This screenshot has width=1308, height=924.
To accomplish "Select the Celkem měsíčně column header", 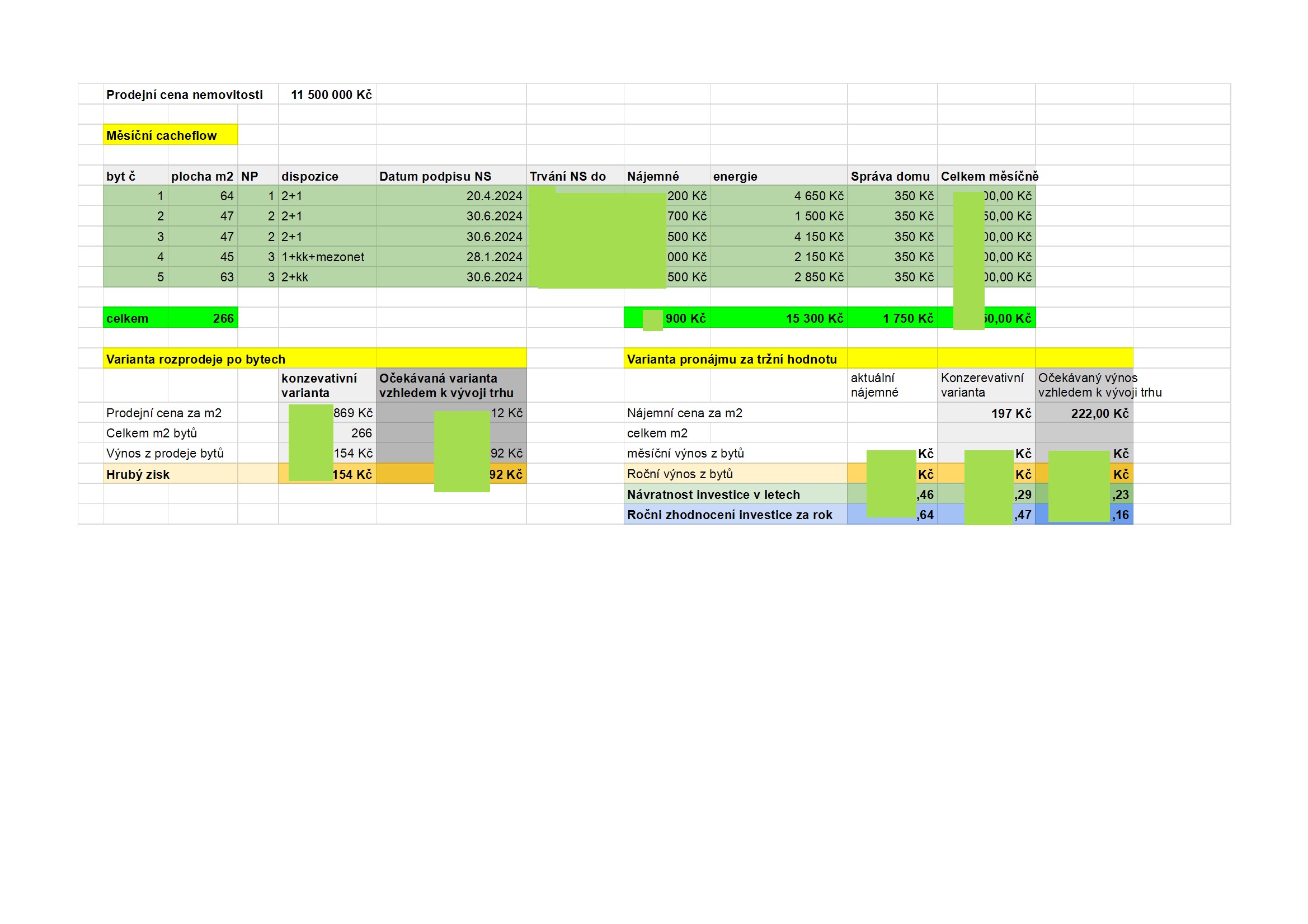I will click(x=989, y=176).
